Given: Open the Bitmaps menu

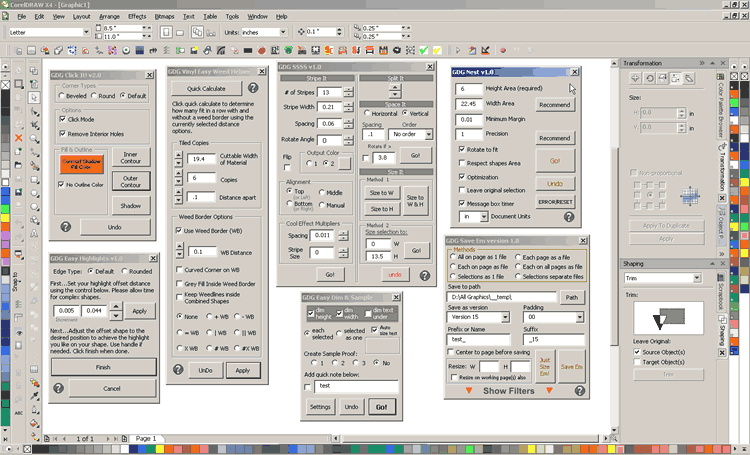Looking at the screenshot, I should [x=165, y=16].
